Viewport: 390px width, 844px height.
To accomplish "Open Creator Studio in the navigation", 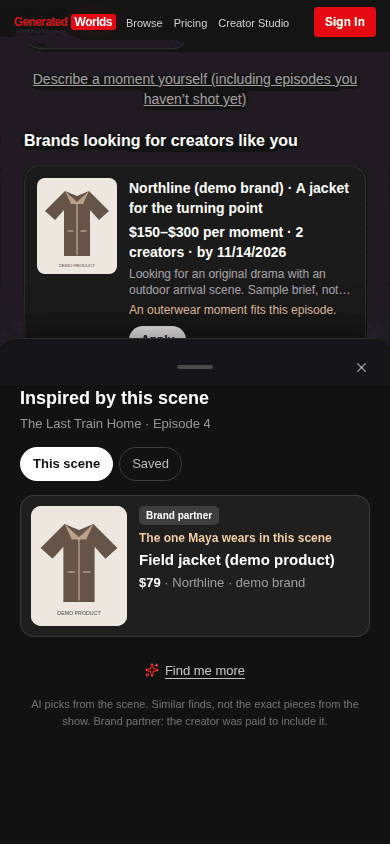I will 253,23.
